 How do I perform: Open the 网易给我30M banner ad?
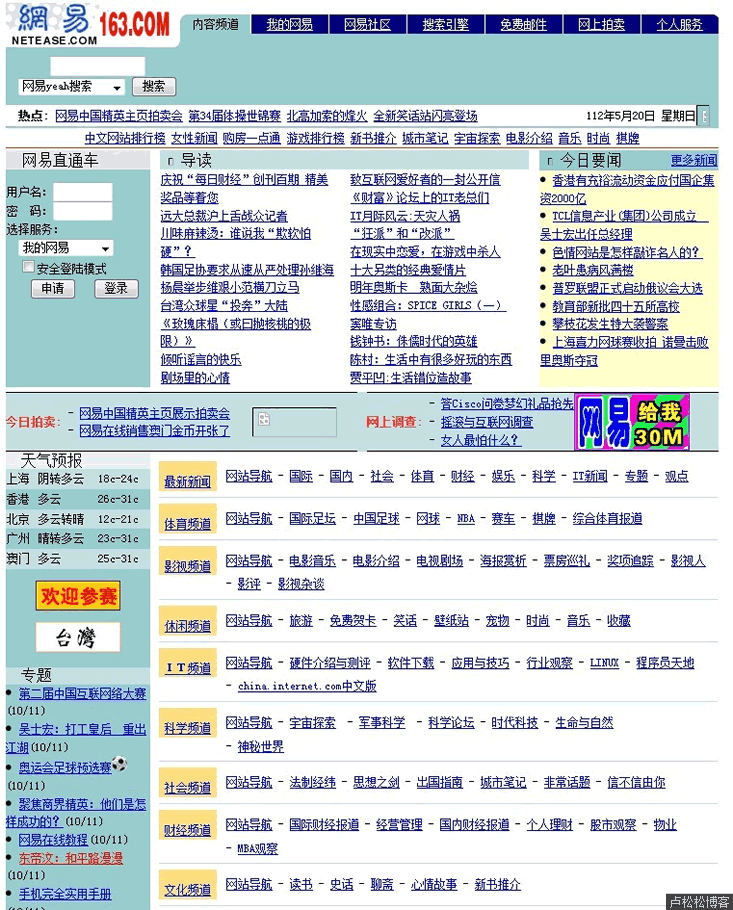(631, 421)
